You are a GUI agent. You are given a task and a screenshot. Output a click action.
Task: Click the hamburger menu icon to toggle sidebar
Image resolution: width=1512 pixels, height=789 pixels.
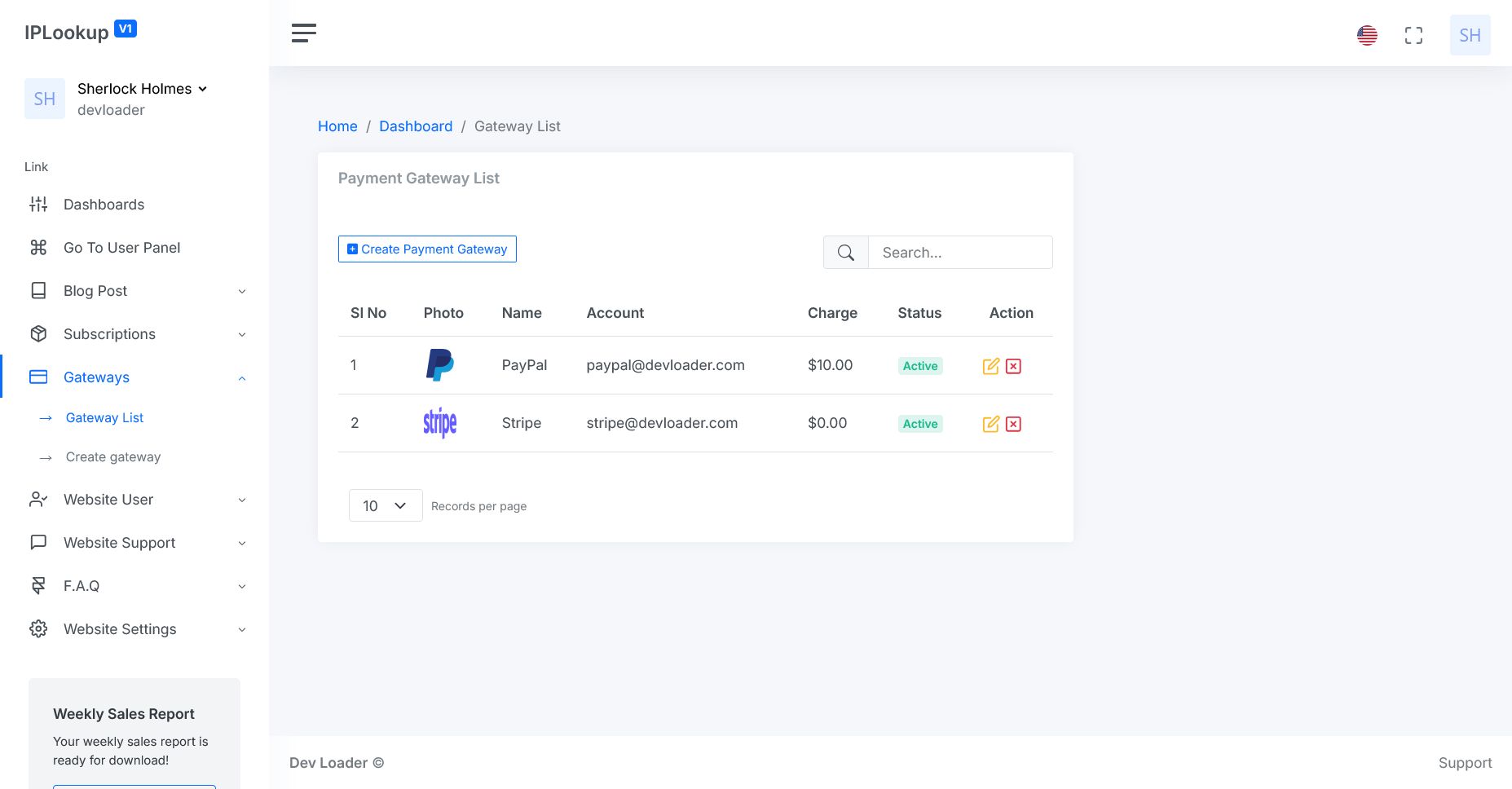303,33
